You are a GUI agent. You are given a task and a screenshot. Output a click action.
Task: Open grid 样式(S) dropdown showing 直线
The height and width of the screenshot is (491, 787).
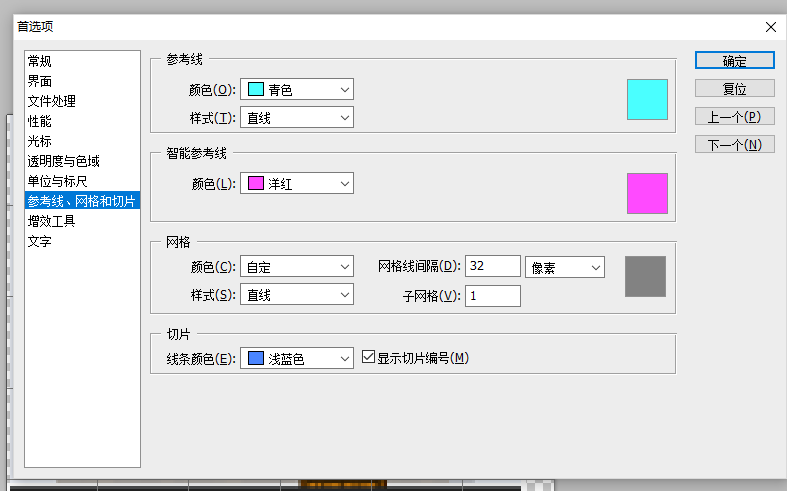coord(297,295)
